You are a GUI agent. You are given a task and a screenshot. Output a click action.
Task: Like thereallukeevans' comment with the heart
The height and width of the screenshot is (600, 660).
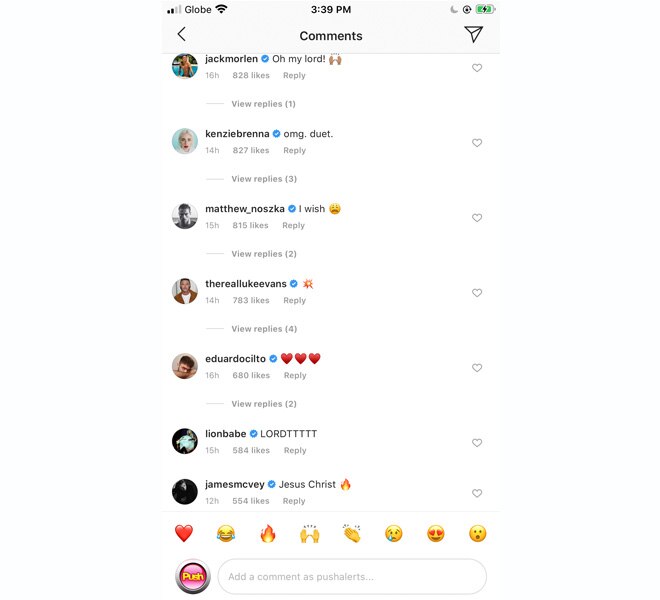coord(477,293)
